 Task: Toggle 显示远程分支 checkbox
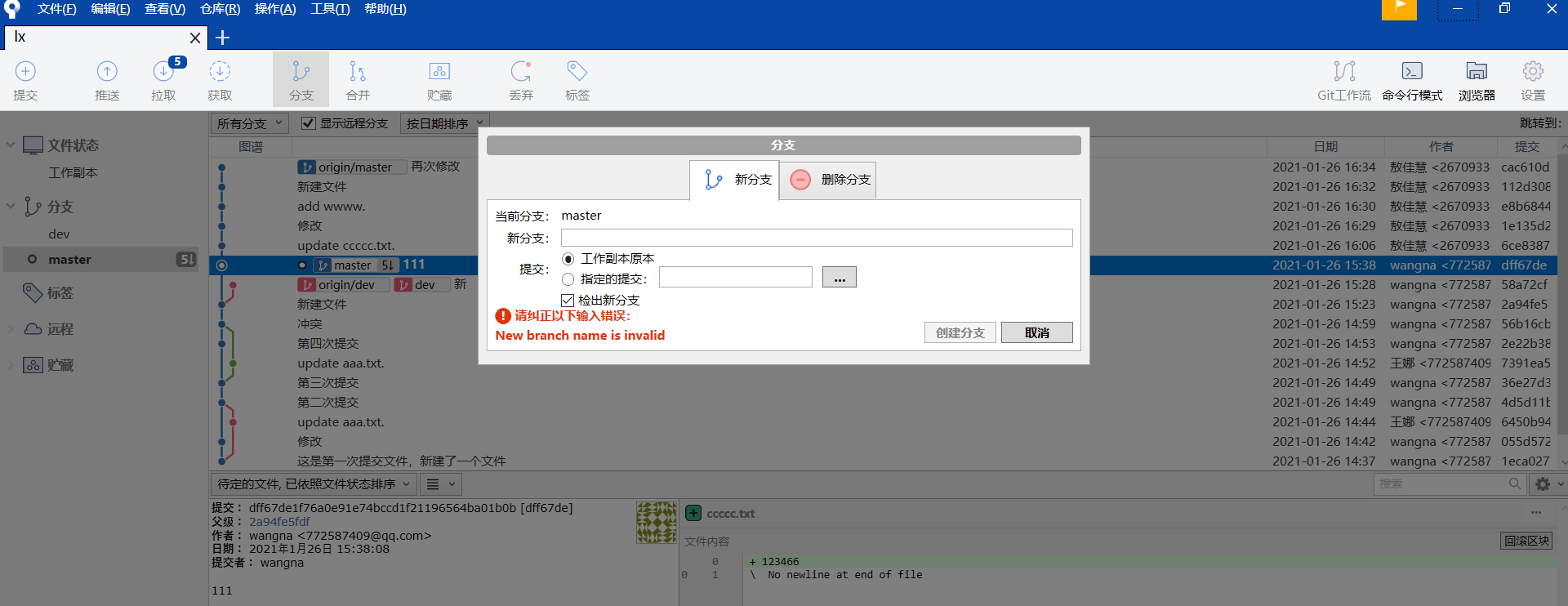309,123
